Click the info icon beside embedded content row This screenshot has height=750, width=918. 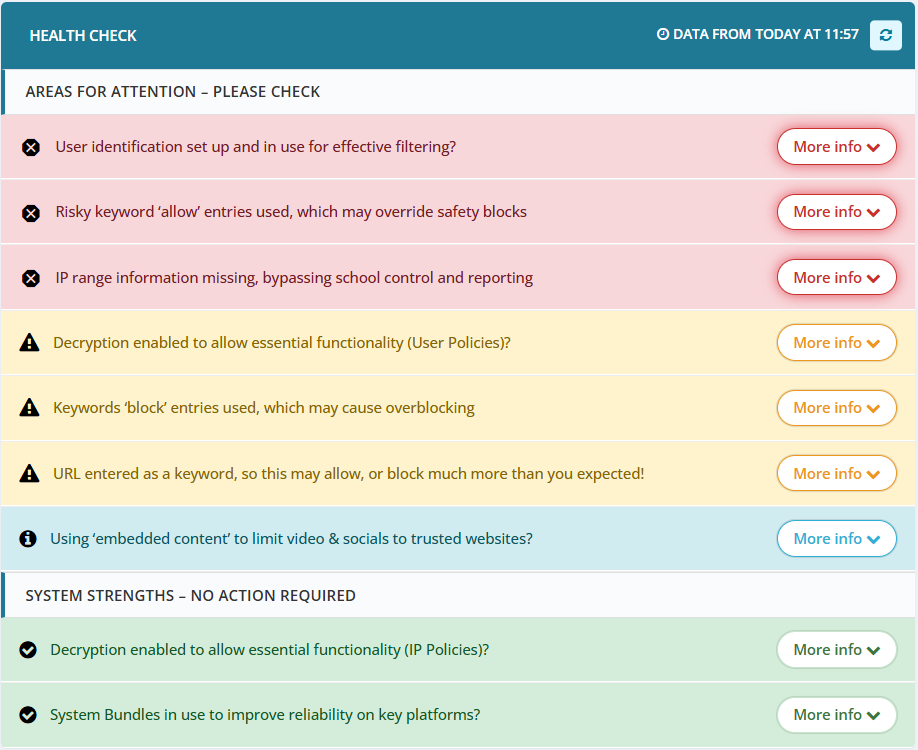(x=28, y=539)
